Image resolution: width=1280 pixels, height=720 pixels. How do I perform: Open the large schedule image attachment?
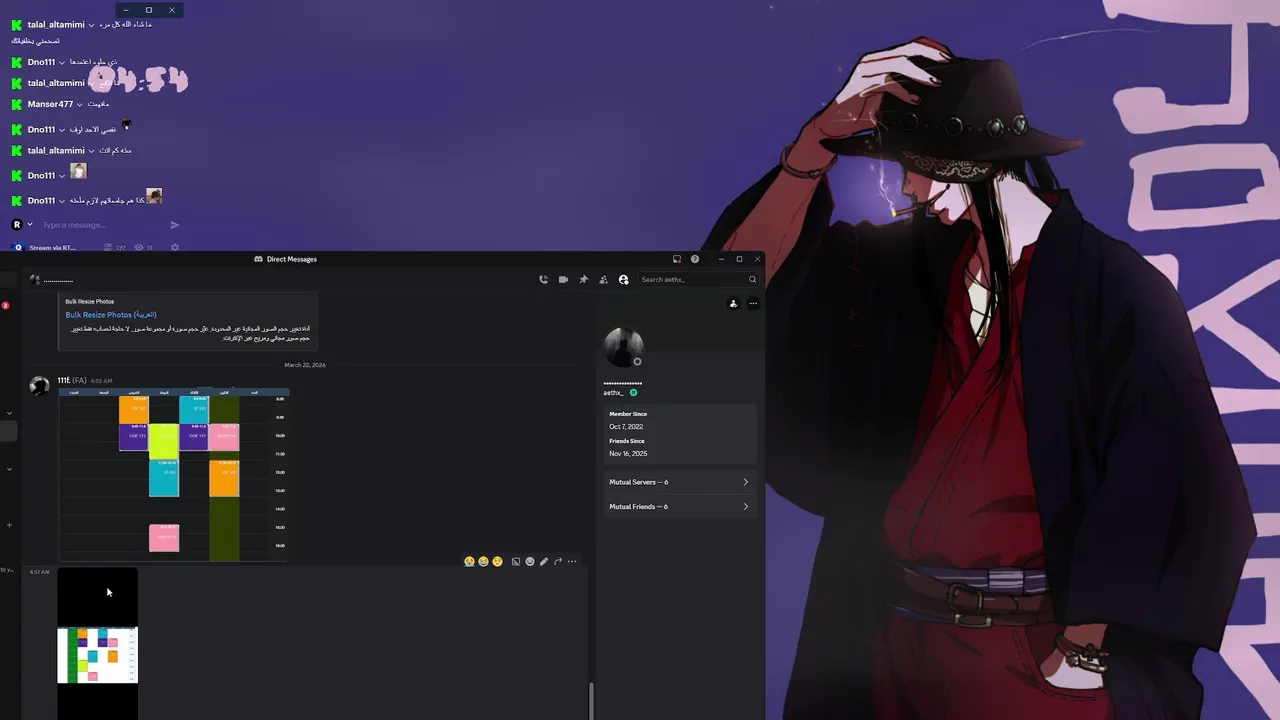(x=174, y=475)
